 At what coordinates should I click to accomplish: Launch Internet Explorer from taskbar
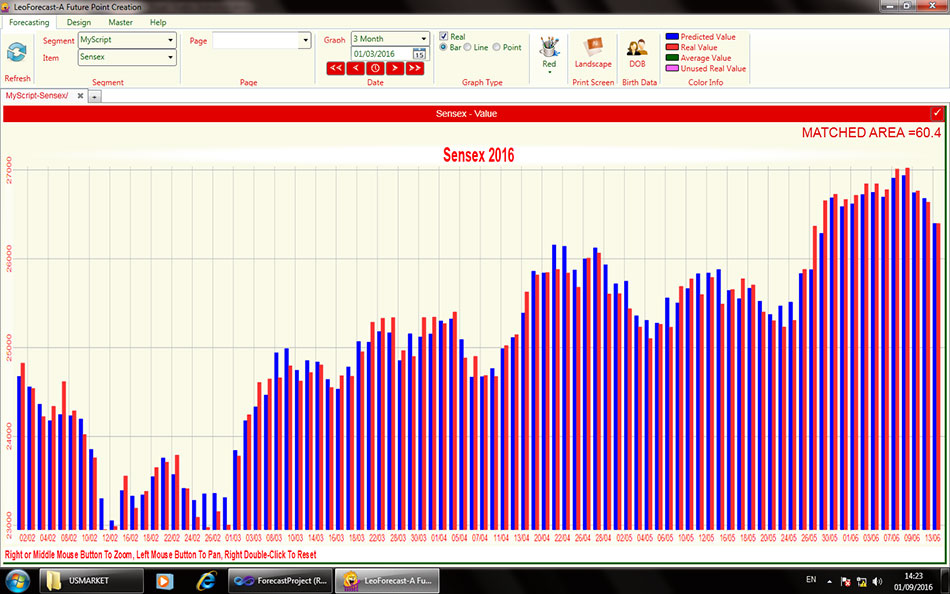(x=207, y=581)
